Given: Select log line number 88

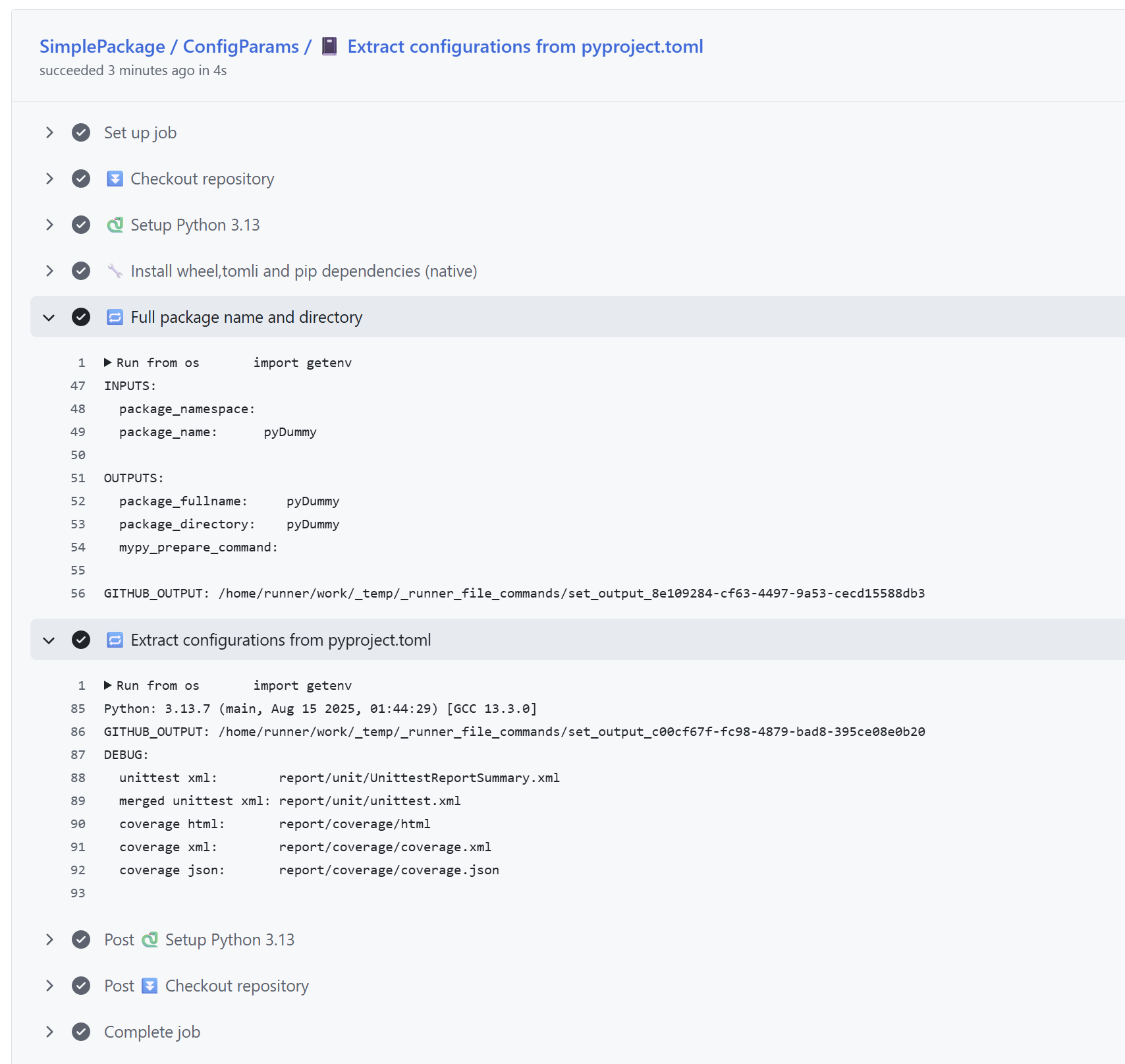Looking at the screenshot, I should 78,777.
